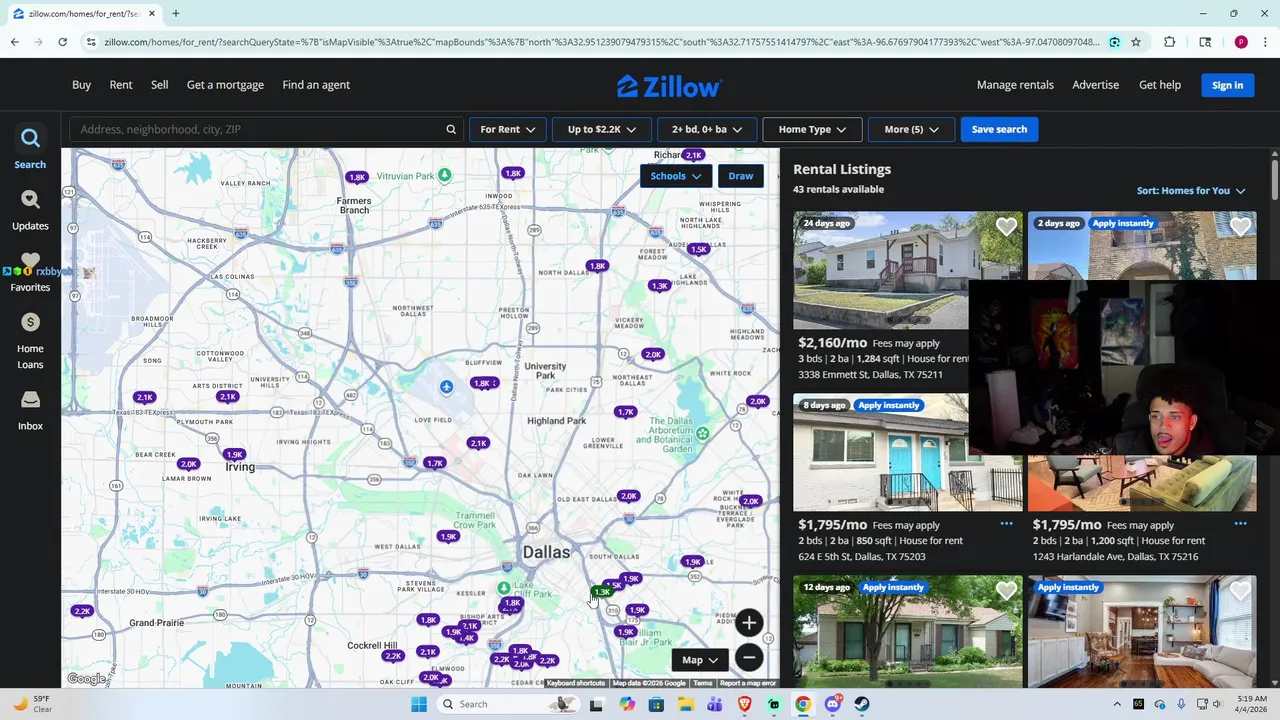Open more options for 624 E 5th St listing
The image size is (1280, 720).
[x=1006, y=523]
